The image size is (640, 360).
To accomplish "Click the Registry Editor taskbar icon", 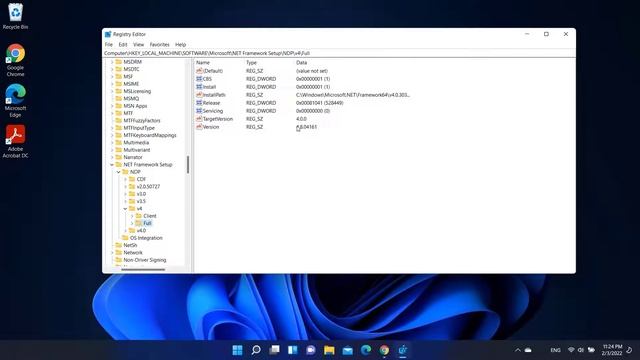I will pos(403,350).
